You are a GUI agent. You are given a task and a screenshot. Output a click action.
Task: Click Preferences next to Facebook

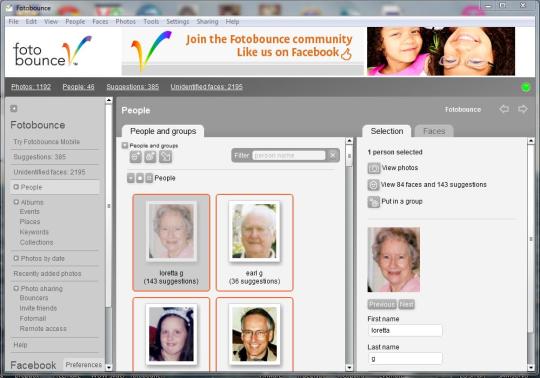84,365
